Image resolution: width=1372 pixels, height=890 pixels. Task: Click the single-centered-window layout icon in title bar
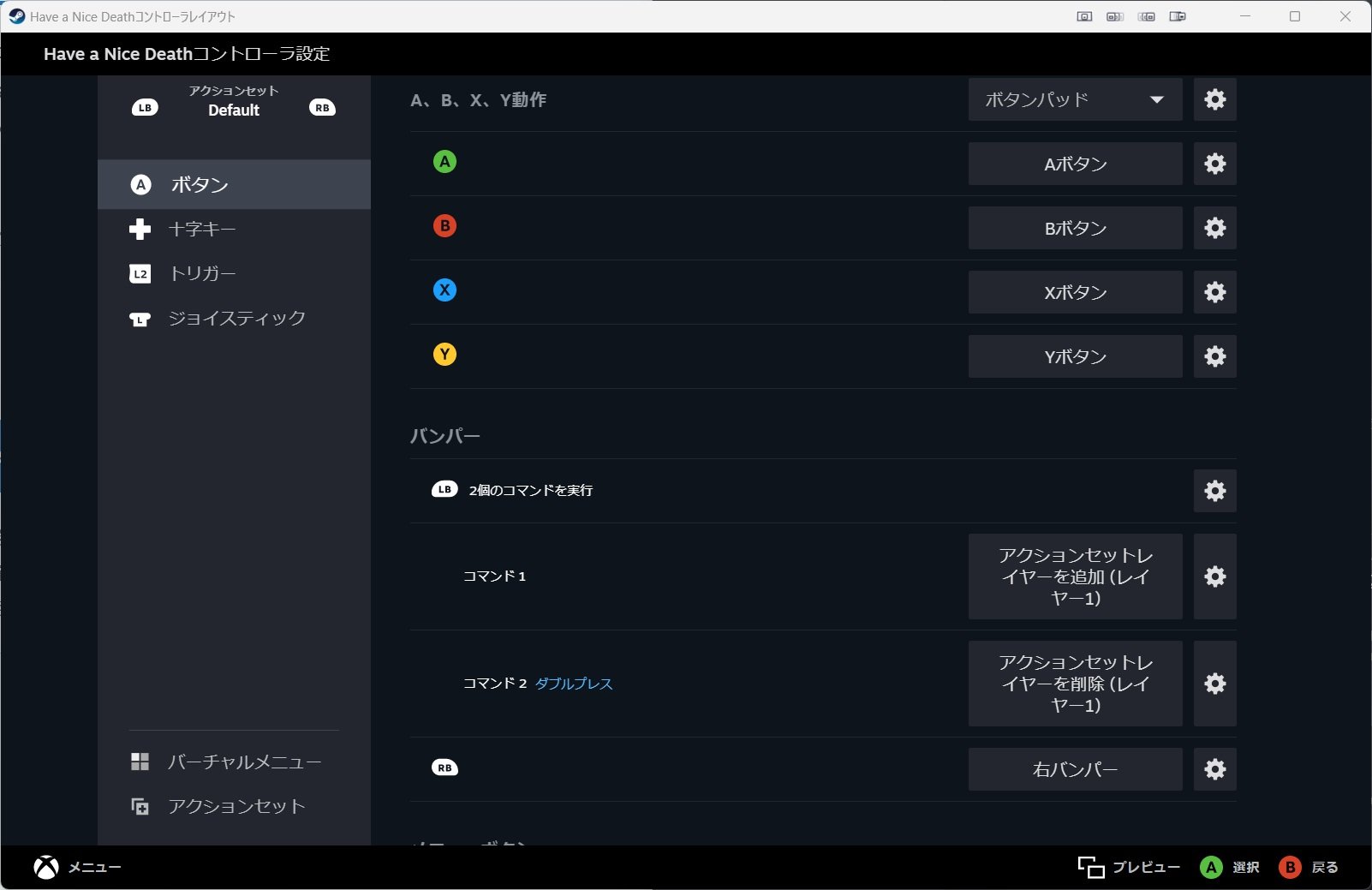(x=1084, y=16)
